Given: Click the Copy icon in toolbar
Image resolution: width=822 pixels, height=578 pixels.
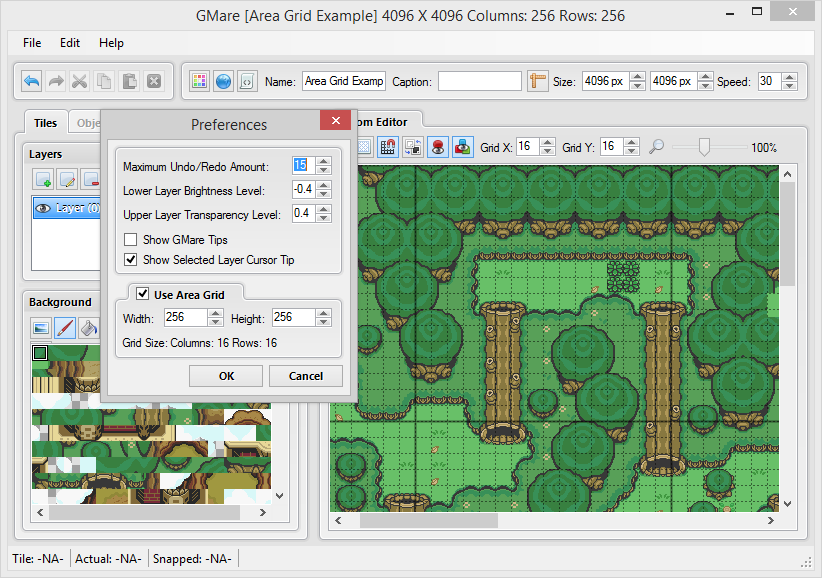Looking at the screenshot, I should click(x=104, y=81).
